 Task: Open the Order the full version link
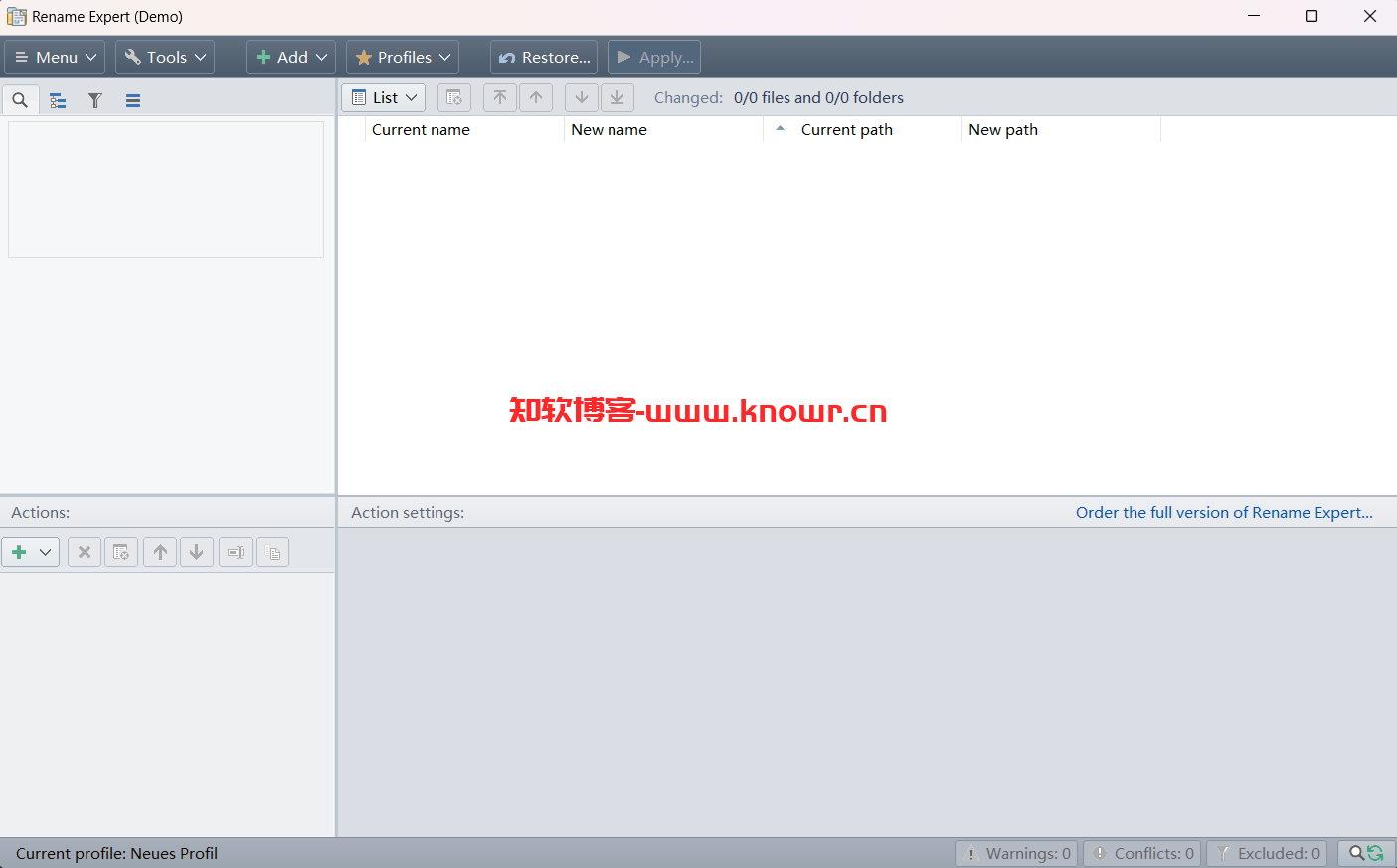click(x=1224, y=513)
